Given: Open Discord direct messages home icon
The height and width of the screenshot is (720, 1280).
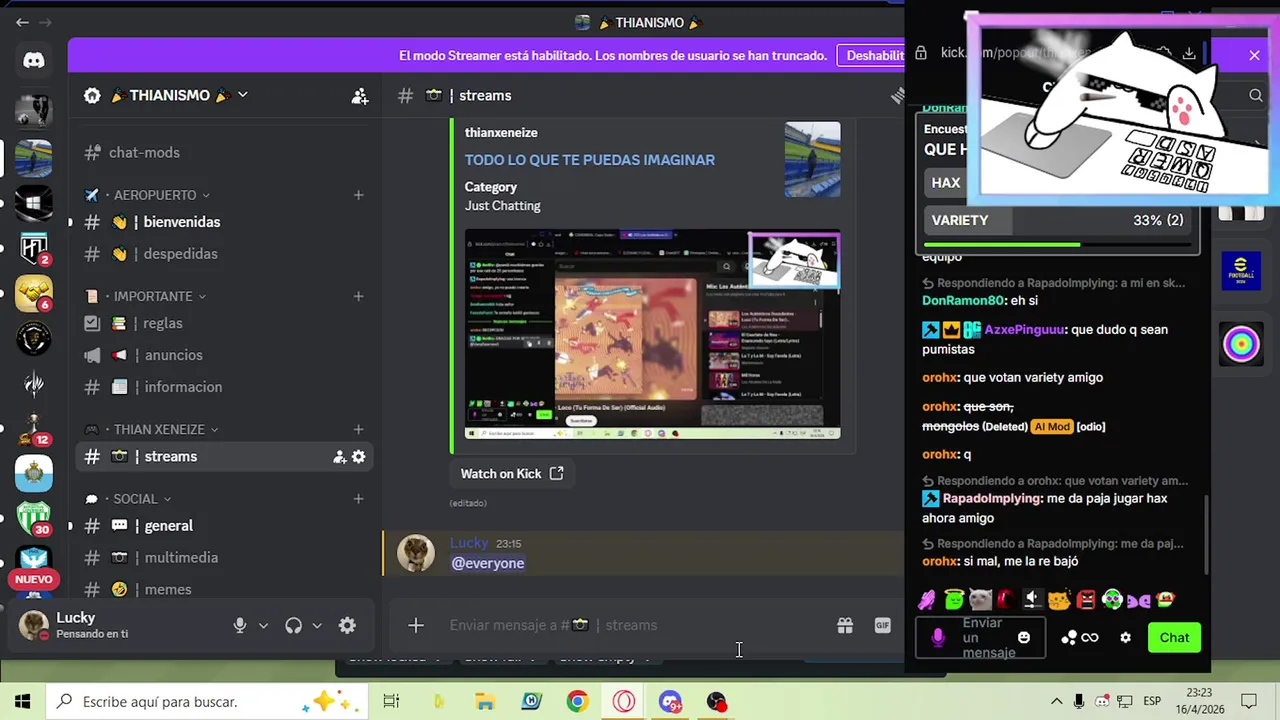Looking at the screenshot, I should click(34, 60).
